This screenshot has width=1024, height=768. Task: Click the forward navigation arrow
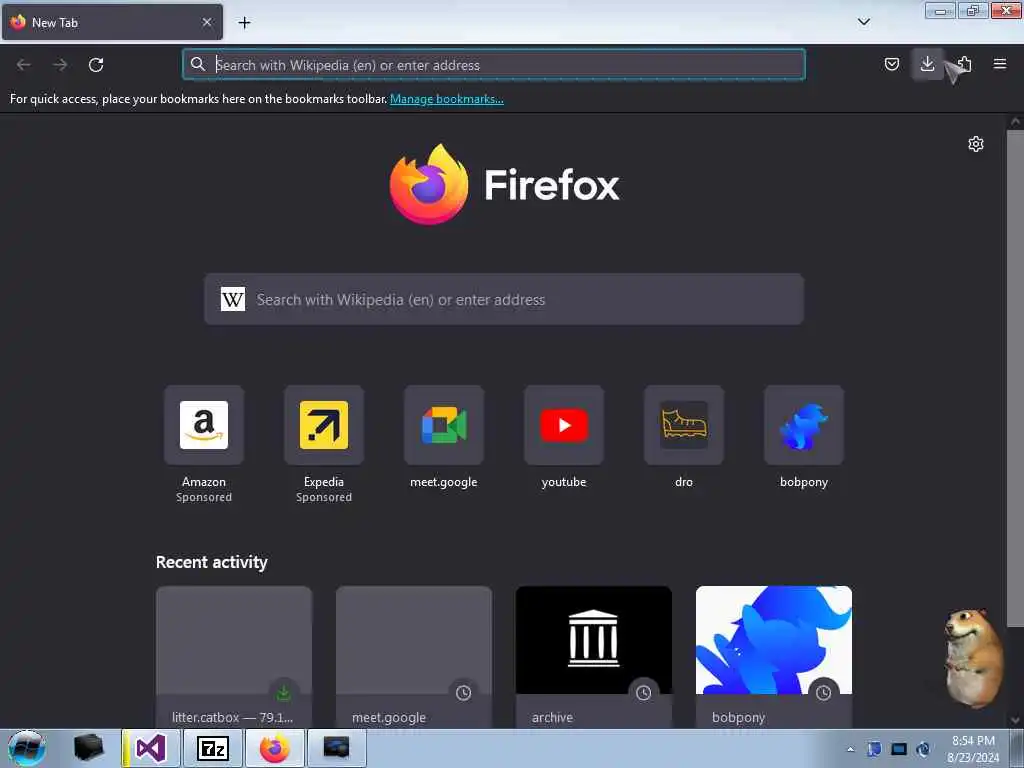60,65
